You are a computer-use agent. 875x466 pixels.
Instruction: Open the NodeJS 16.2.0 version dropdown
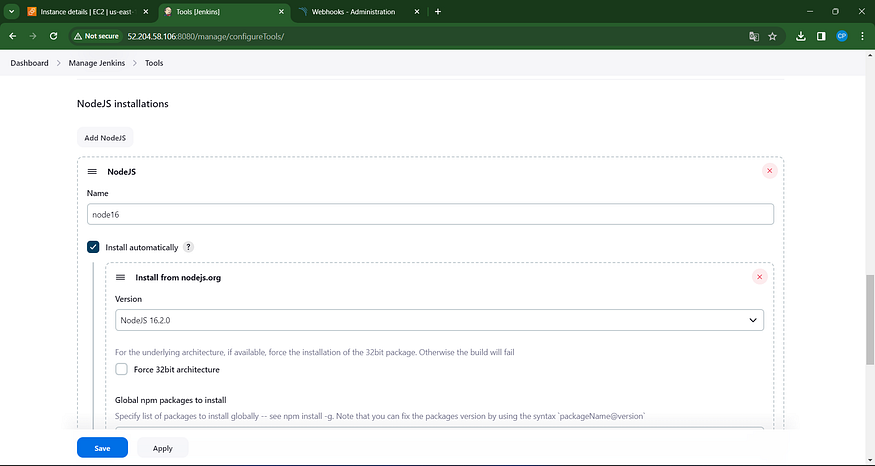(x=439, y=320)
